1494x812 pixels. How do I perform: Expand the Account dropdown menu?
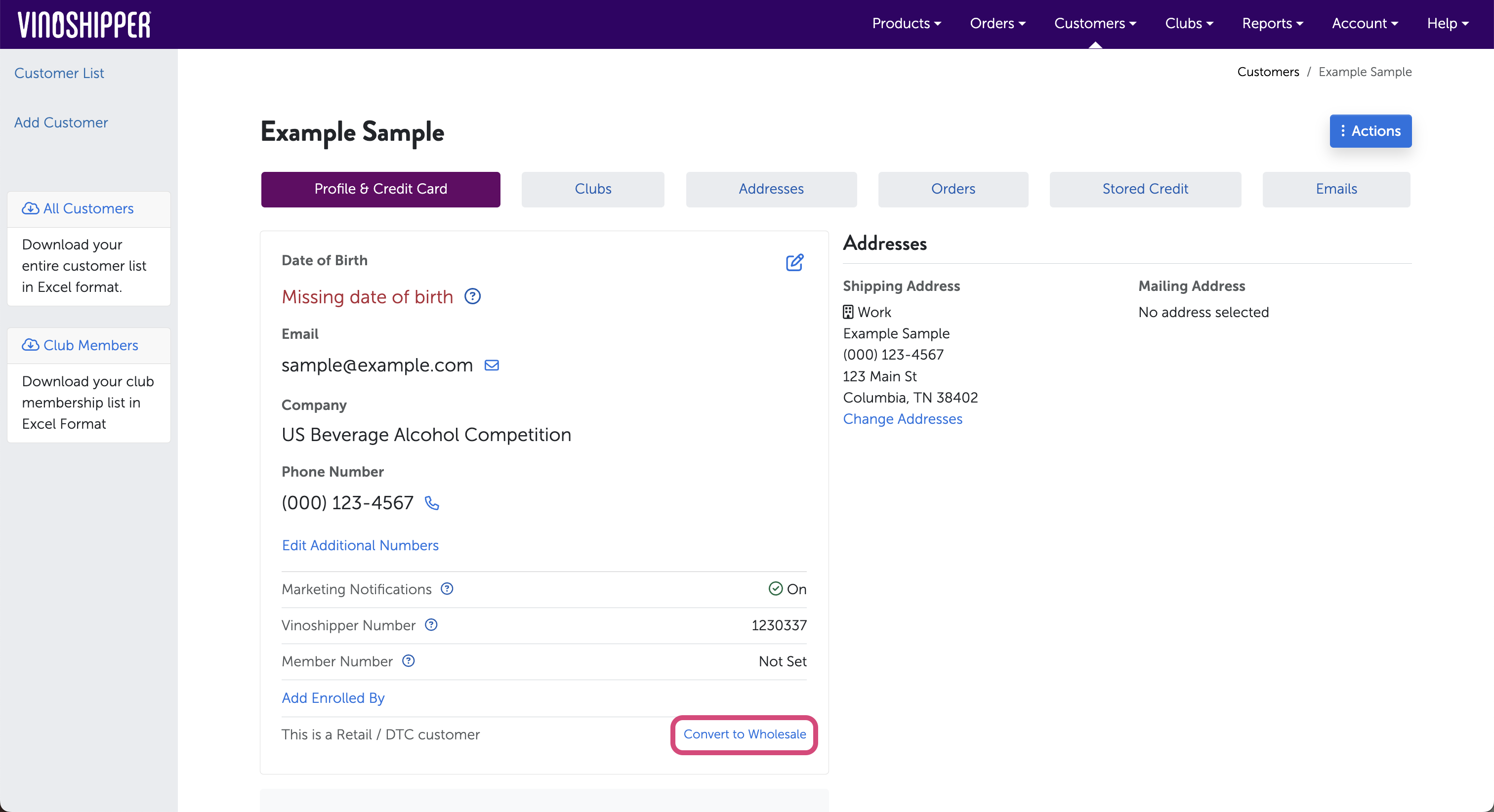click(1365, 23)
